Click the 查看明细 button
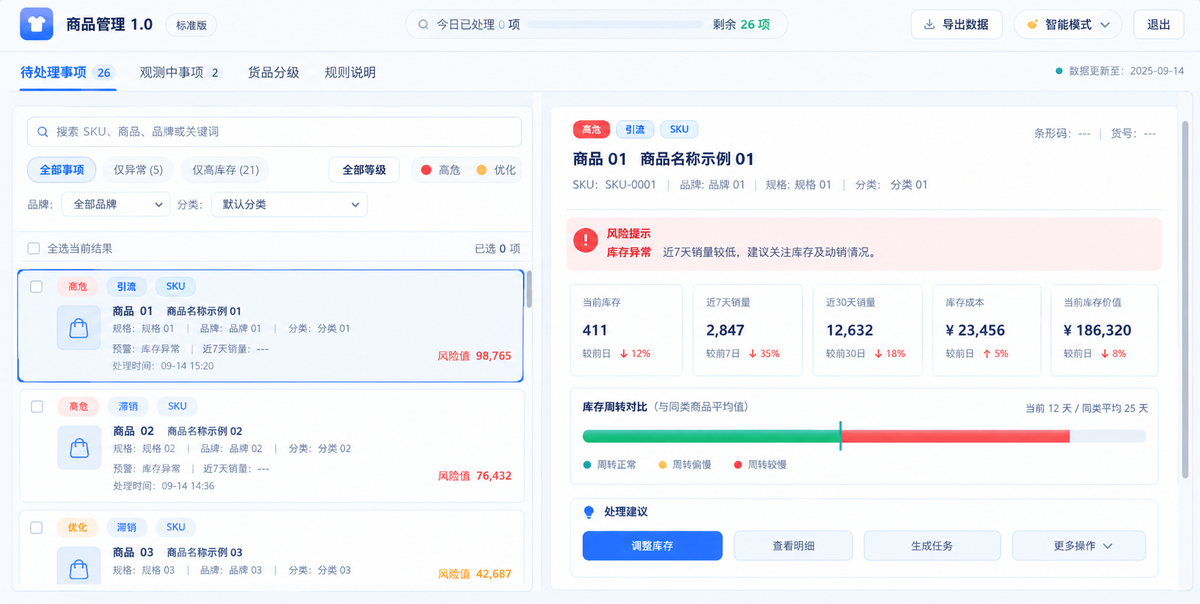Image resolution: width=1200 pixels, height=604 pixels. 793,546
